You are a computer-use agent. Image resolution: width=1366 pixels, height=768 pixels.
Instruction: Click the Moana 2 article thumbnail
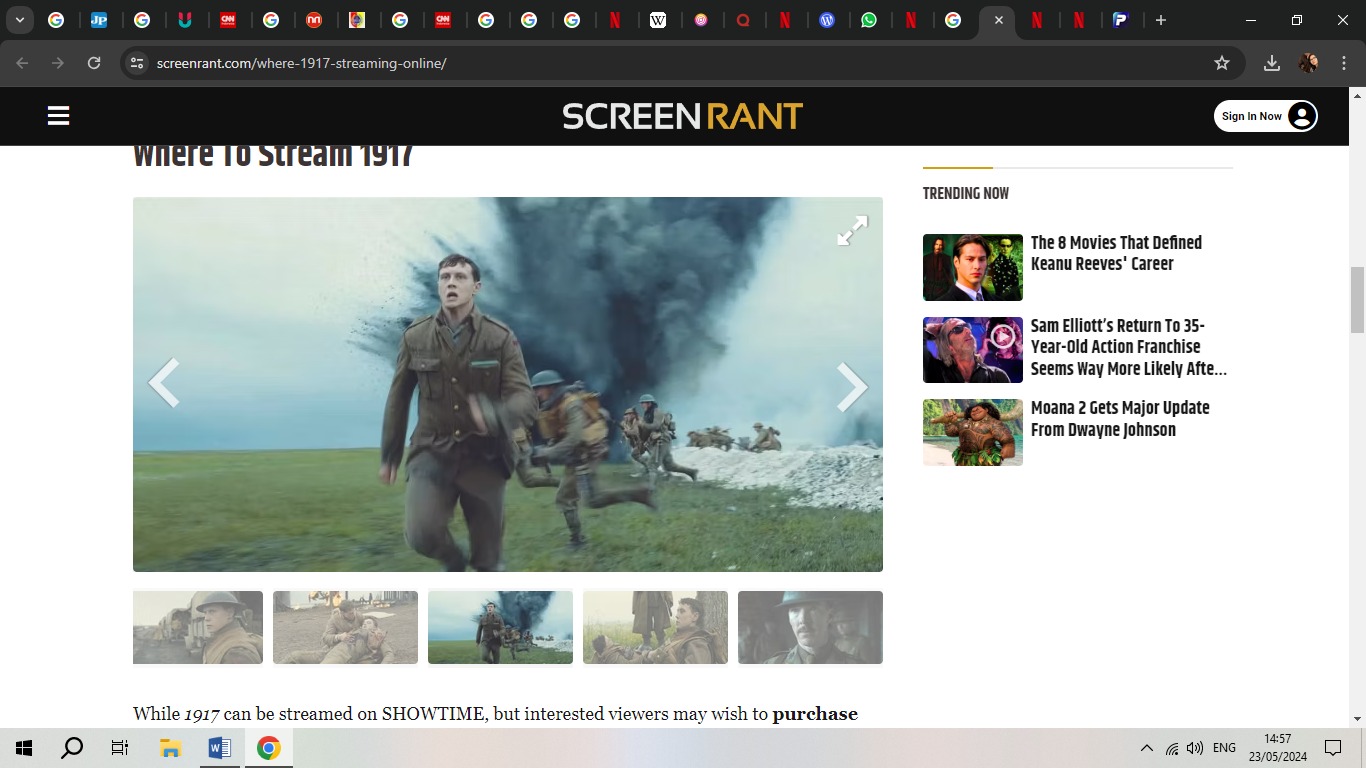click(x=973, y=432)
